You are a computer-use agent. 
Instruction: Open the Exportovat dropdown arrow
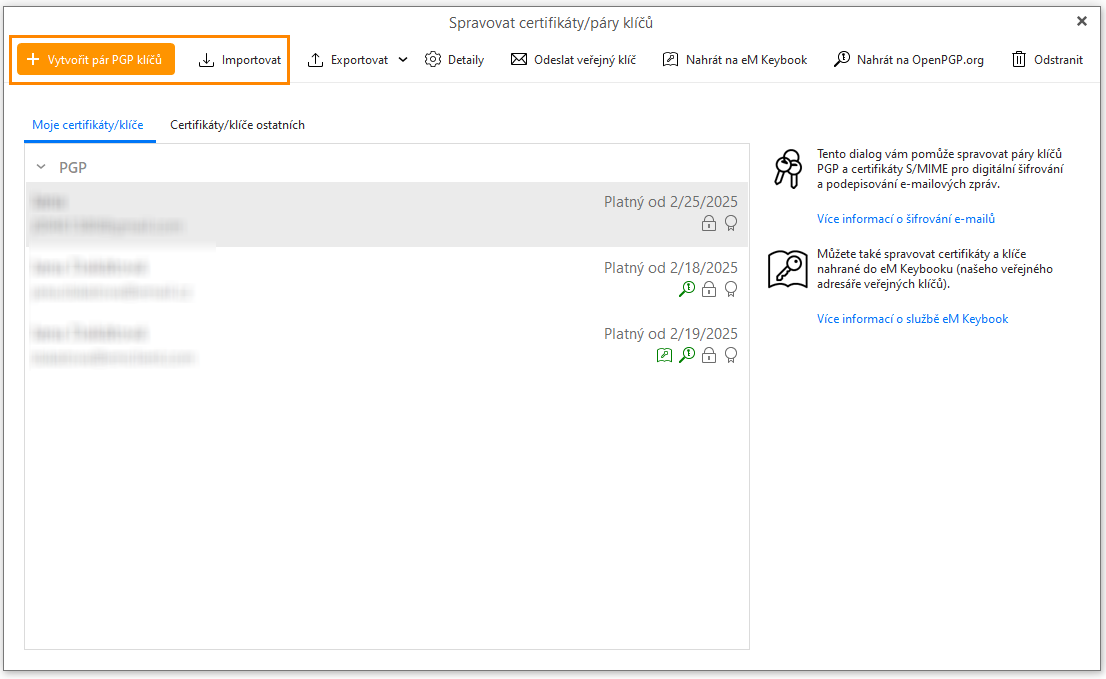coord(403,60)
